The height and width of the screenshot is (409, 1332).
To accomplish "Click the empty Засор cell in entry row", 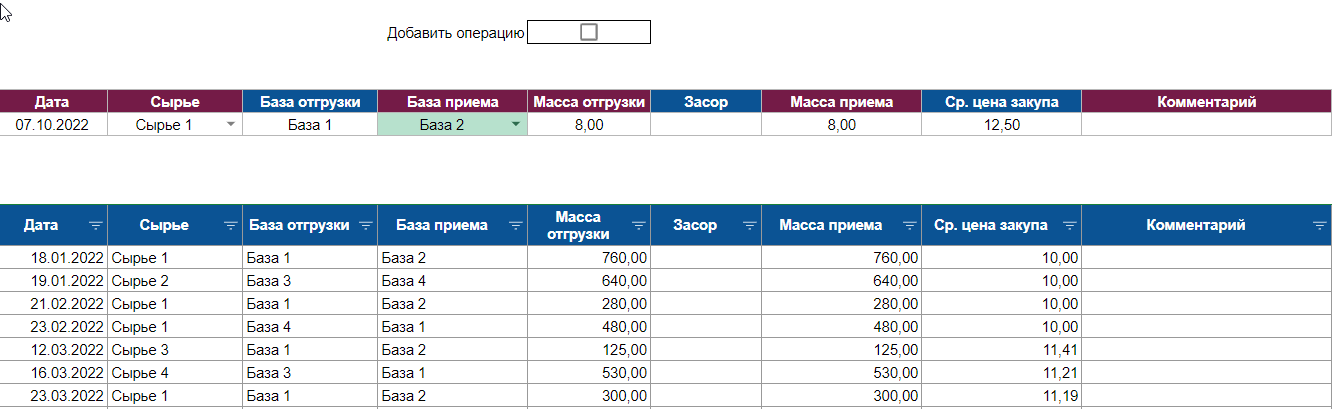I will point(706,125).
